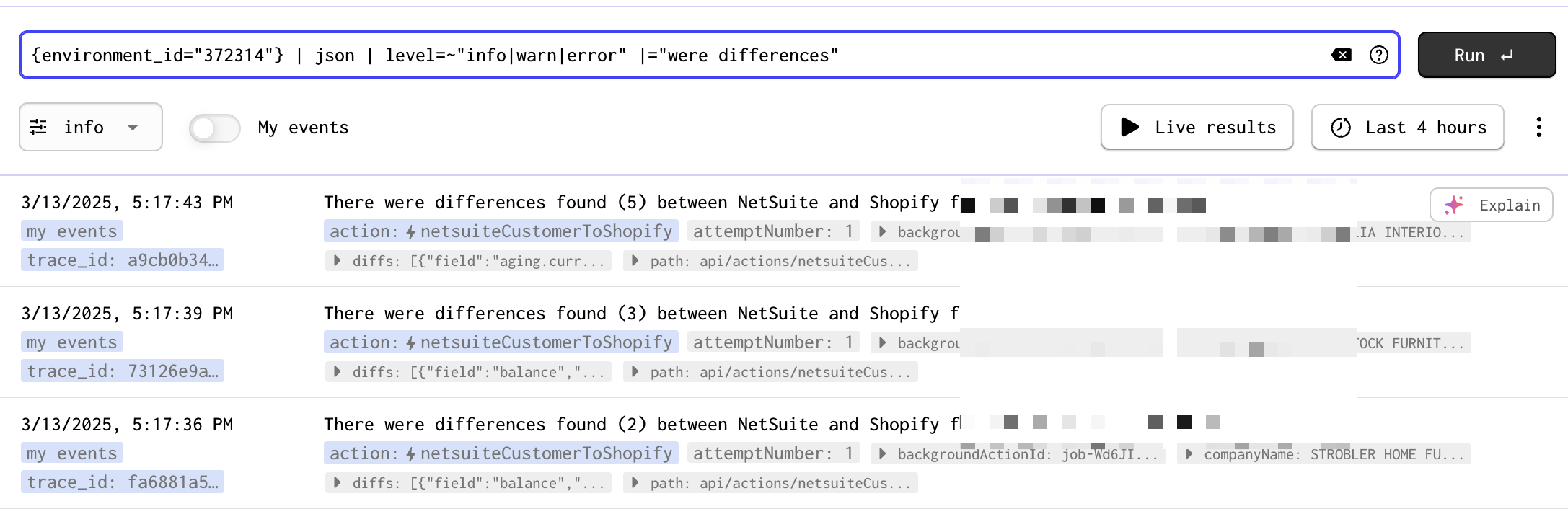Click the sparkle Explain button
Viewport: 1568px width, 509px height.
1490,205
